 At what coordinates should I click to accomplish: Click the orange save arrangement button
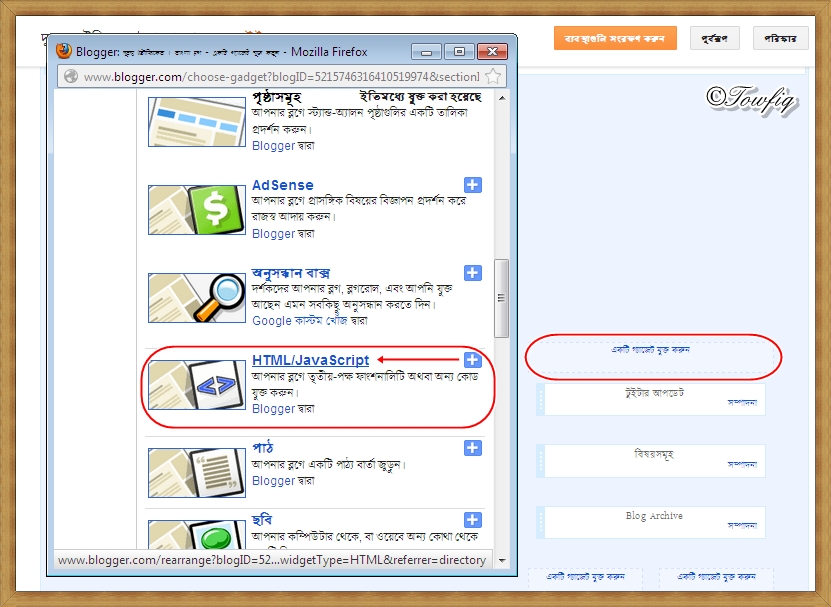(x=615, y=38)
